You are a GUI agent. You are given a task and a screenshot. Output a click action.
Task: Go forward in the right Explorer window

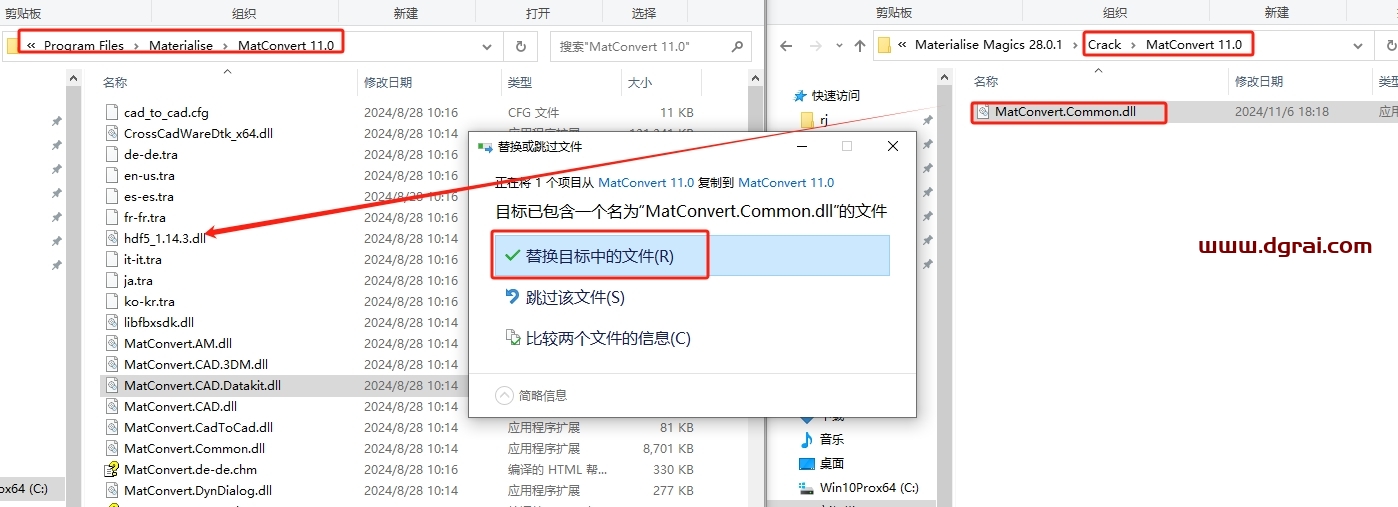pyautogui.click(x=816, y=46)
